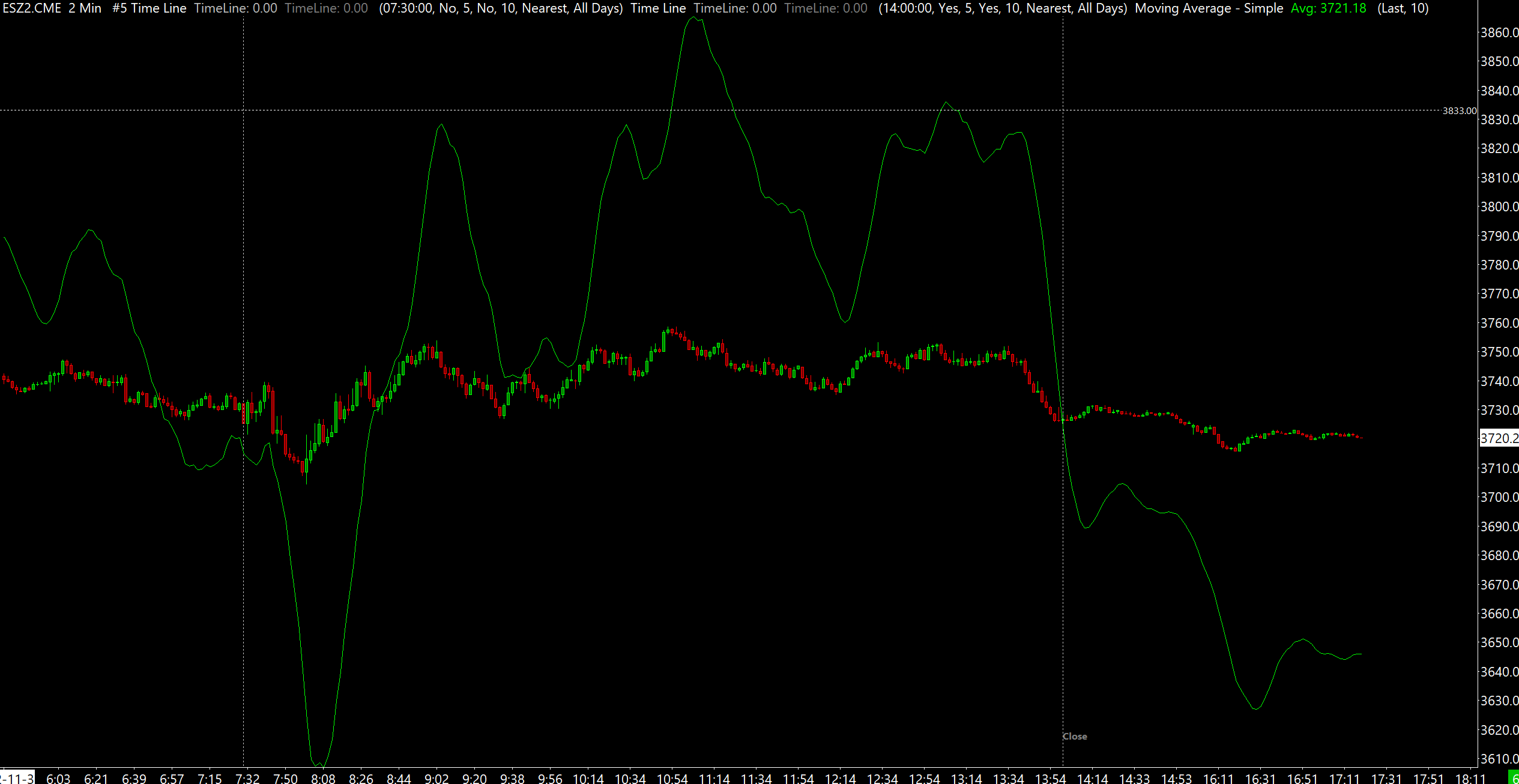Viewport: 1519px width, 784px height.
Task: Click the 3860.0 price scale label
Action: pos(1499,32)
